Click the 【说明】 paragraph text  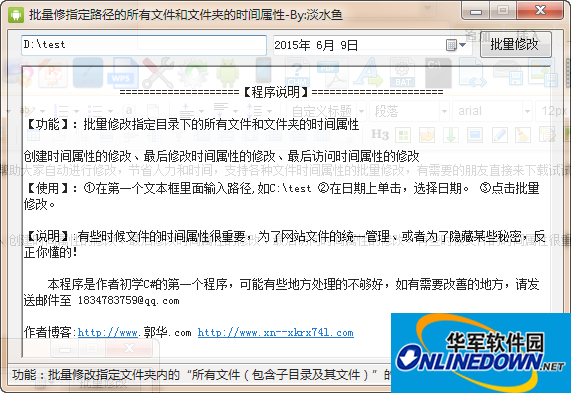[284, 244]
